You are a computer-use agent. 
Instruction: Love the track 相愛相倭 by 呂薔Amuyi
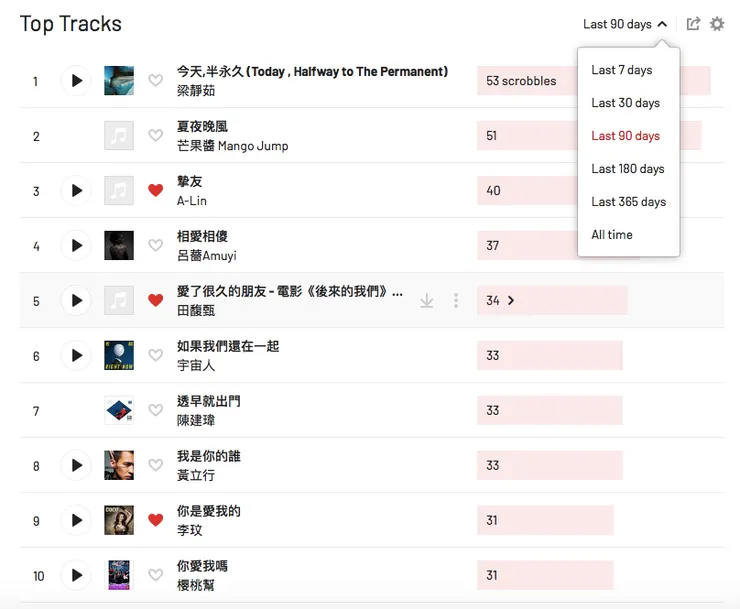coord(155,245)
